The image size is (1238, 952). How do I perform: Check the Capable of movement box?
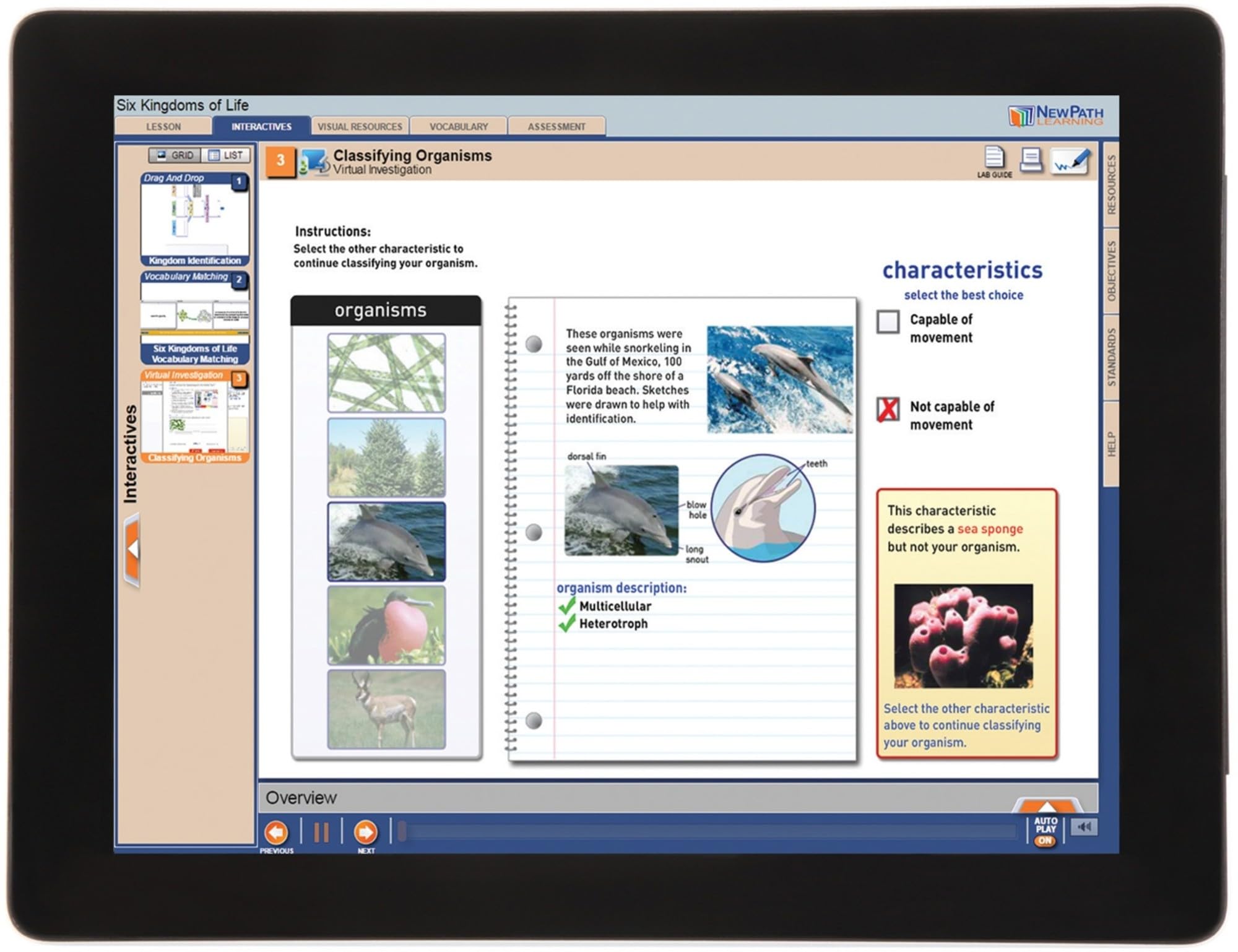tap(888, 321)
